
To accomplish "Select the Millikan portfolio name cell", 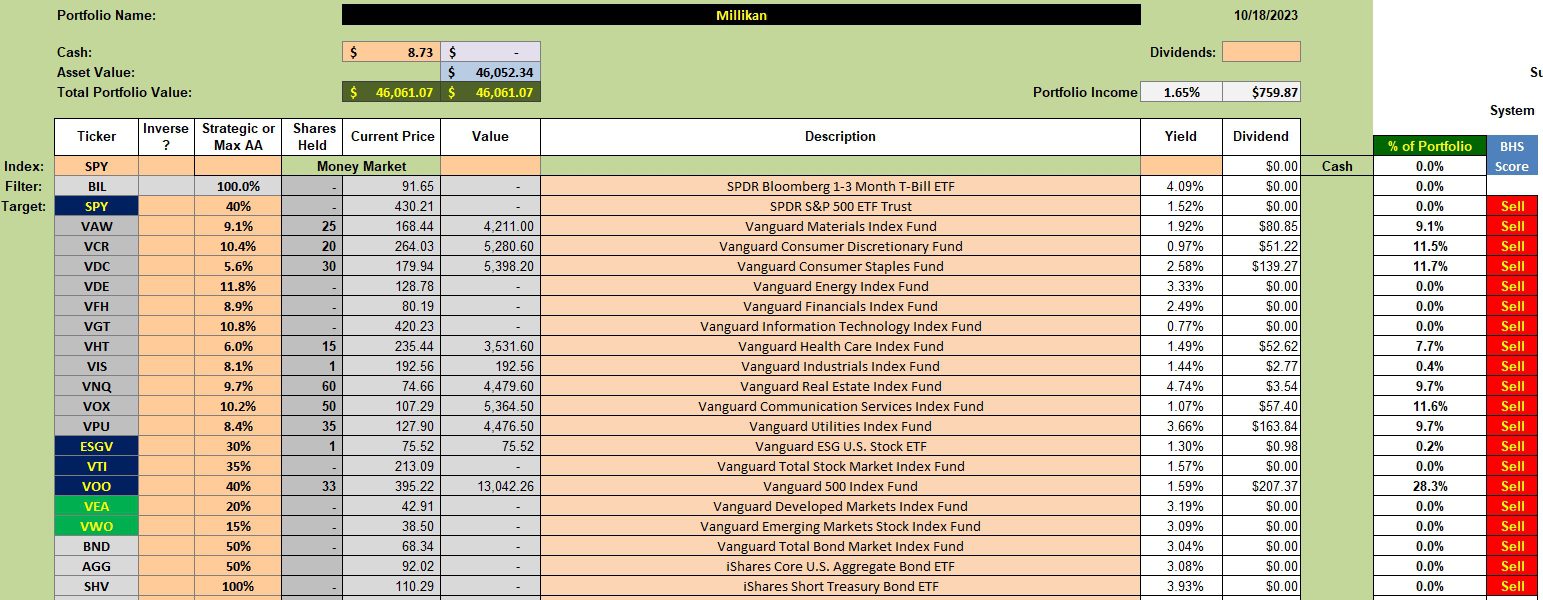I will point(741,15).
